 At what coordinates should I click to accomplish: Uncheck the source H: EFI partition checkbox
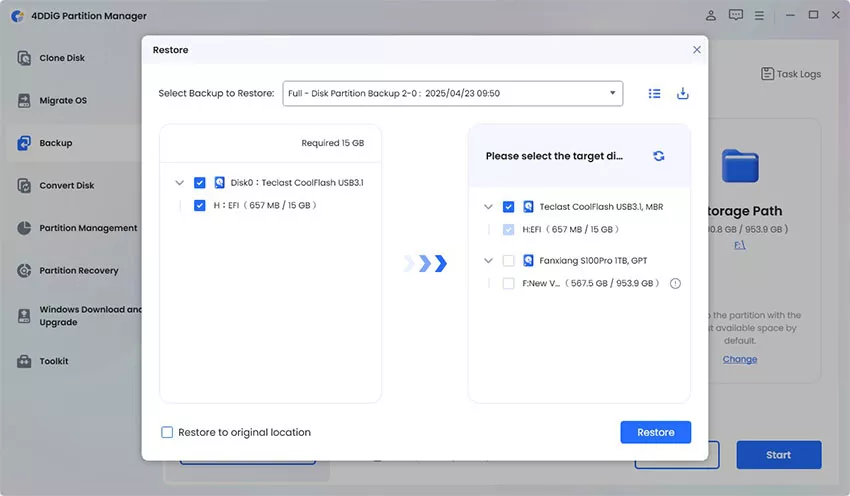tap(199, 205)
